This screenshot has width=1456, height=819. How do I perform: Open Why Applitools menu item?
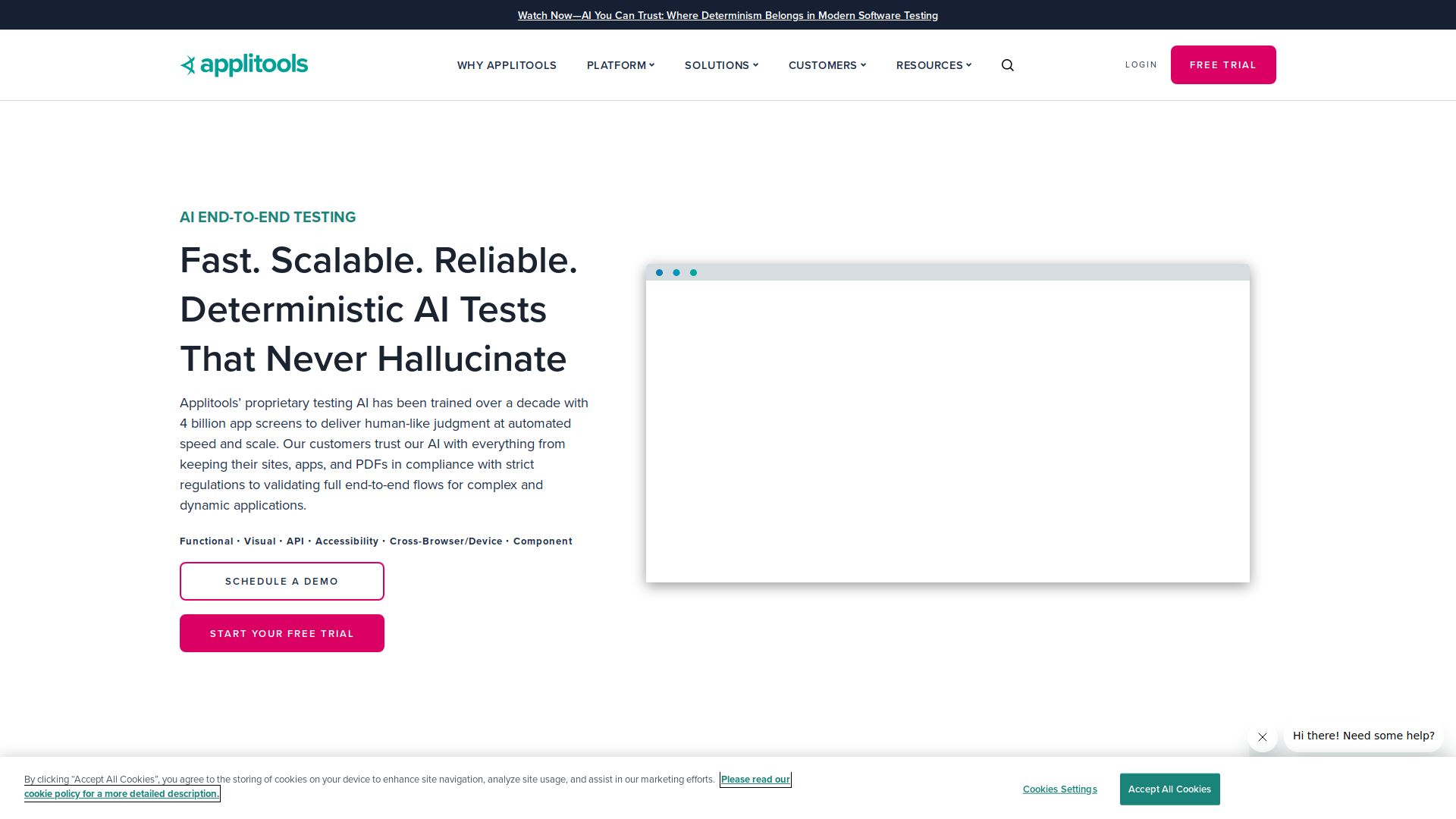tap(507, 65)
